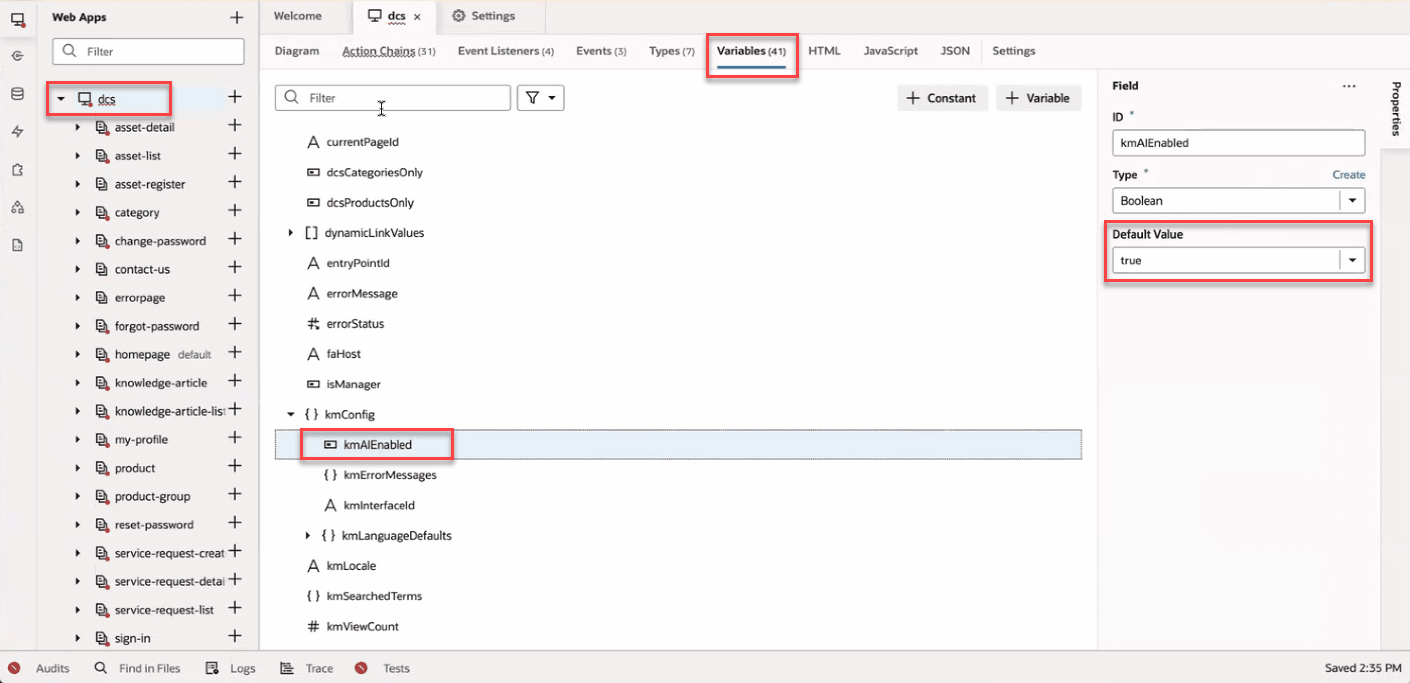Click the ID field containing kmAIEnabled

(x=1238, y=142)
